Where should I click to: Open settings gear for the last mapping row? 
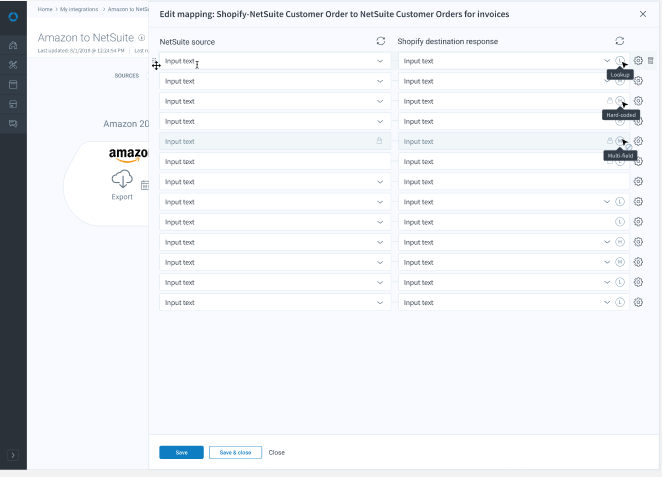click(638, 302)
